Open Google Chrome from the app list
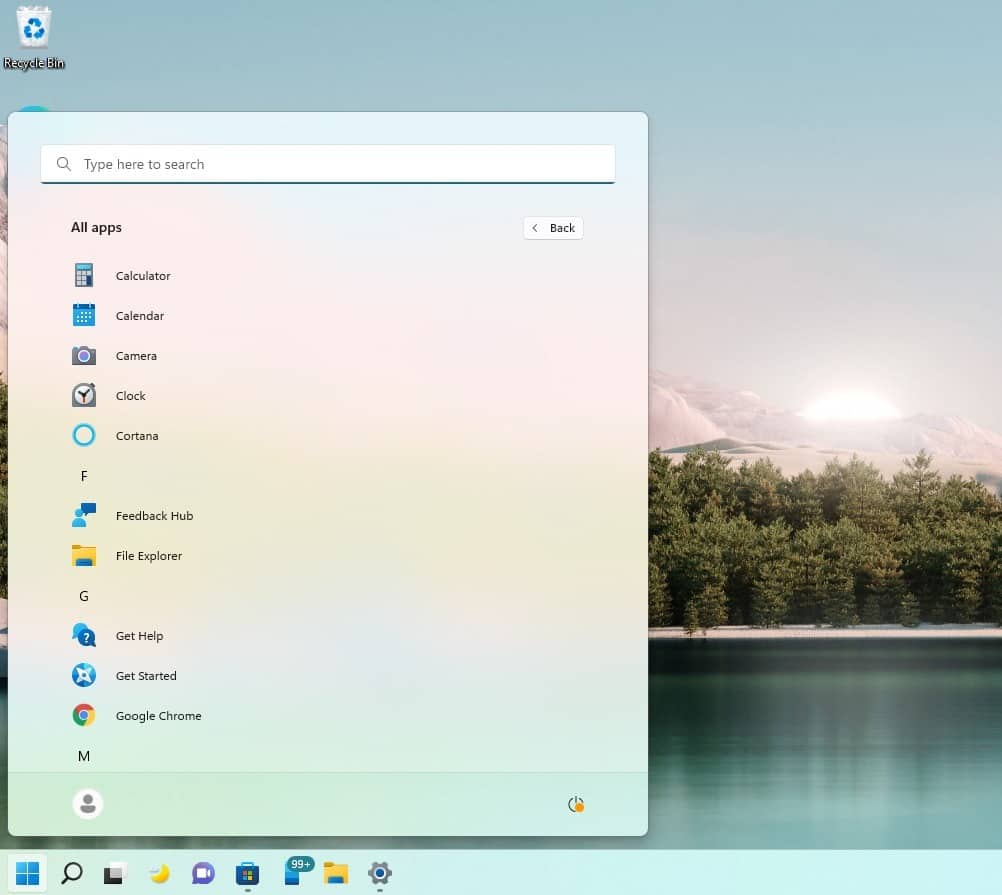1002x895 pixels. click(x=158, y=715)
